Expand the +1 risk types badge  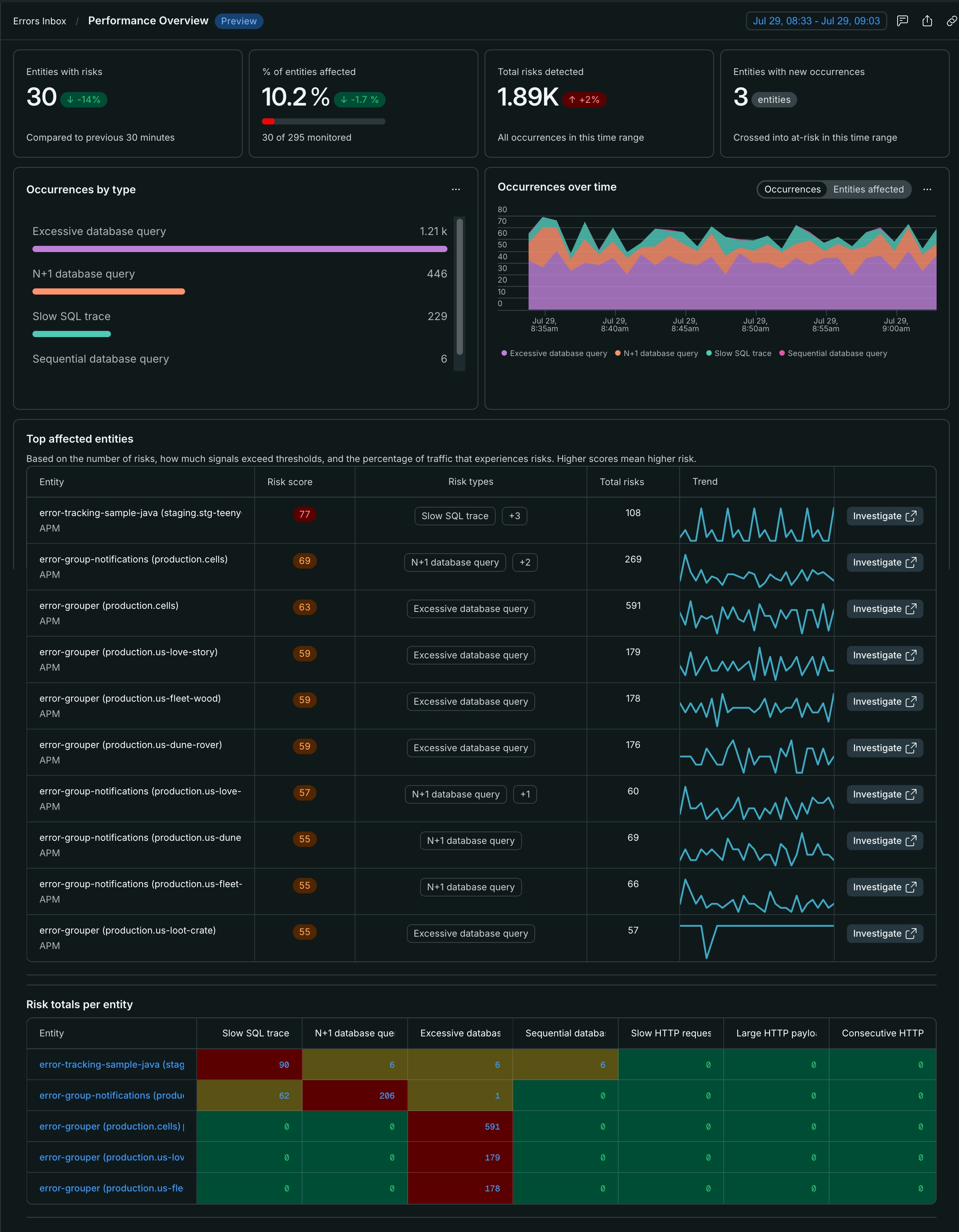(525, 794)
